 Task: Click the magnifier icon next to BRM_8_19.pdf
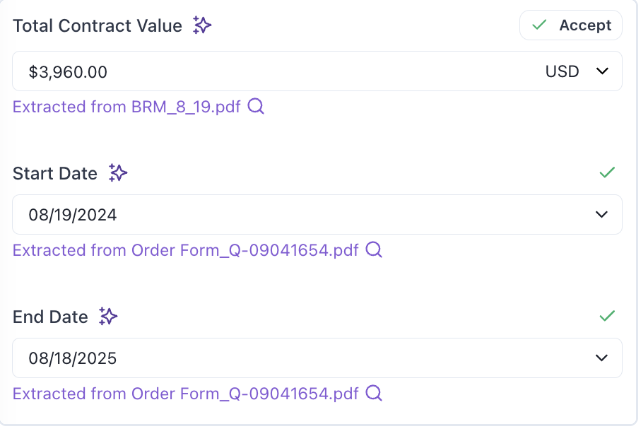coord(256,107)
